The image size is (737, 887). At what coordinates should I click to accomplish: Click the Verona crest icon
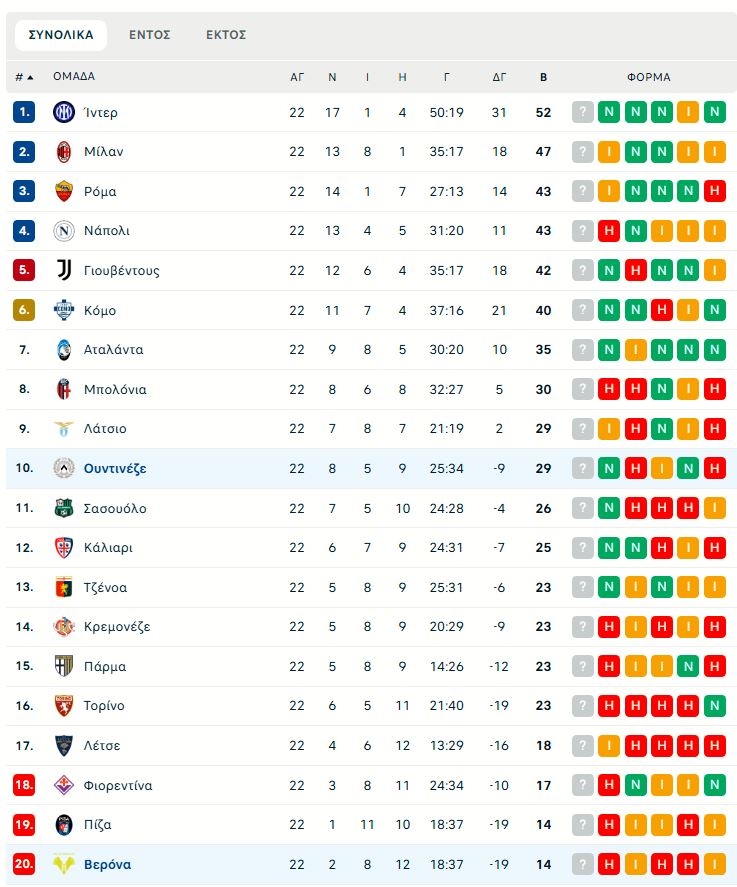click(x=64, y=864)
